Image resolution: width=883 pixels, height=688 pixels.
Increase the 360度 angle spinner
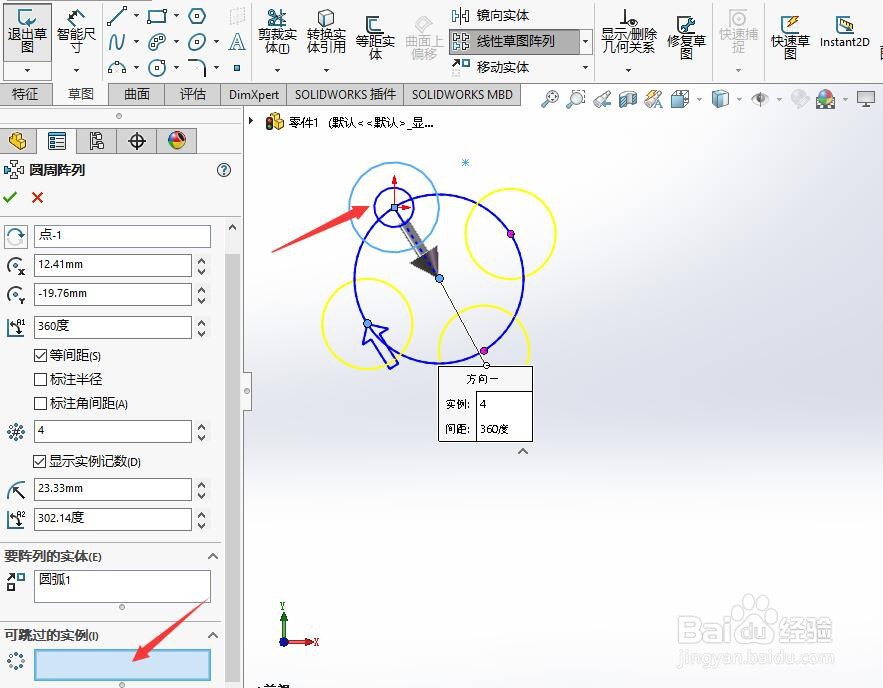click(x=202, y=322)
